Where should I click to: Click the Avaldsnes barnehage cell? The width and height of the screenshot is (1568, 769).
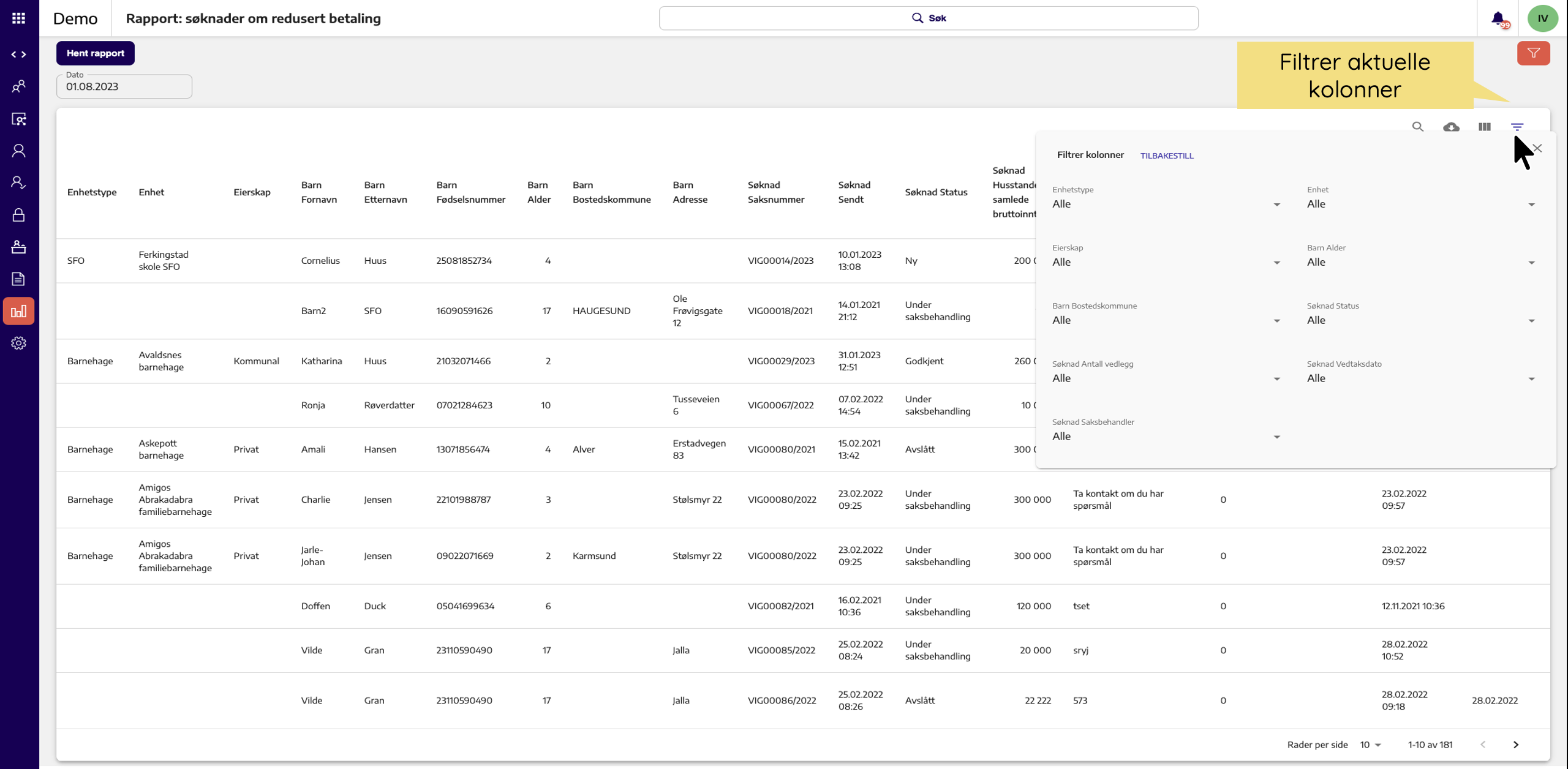tap(161, 361)
